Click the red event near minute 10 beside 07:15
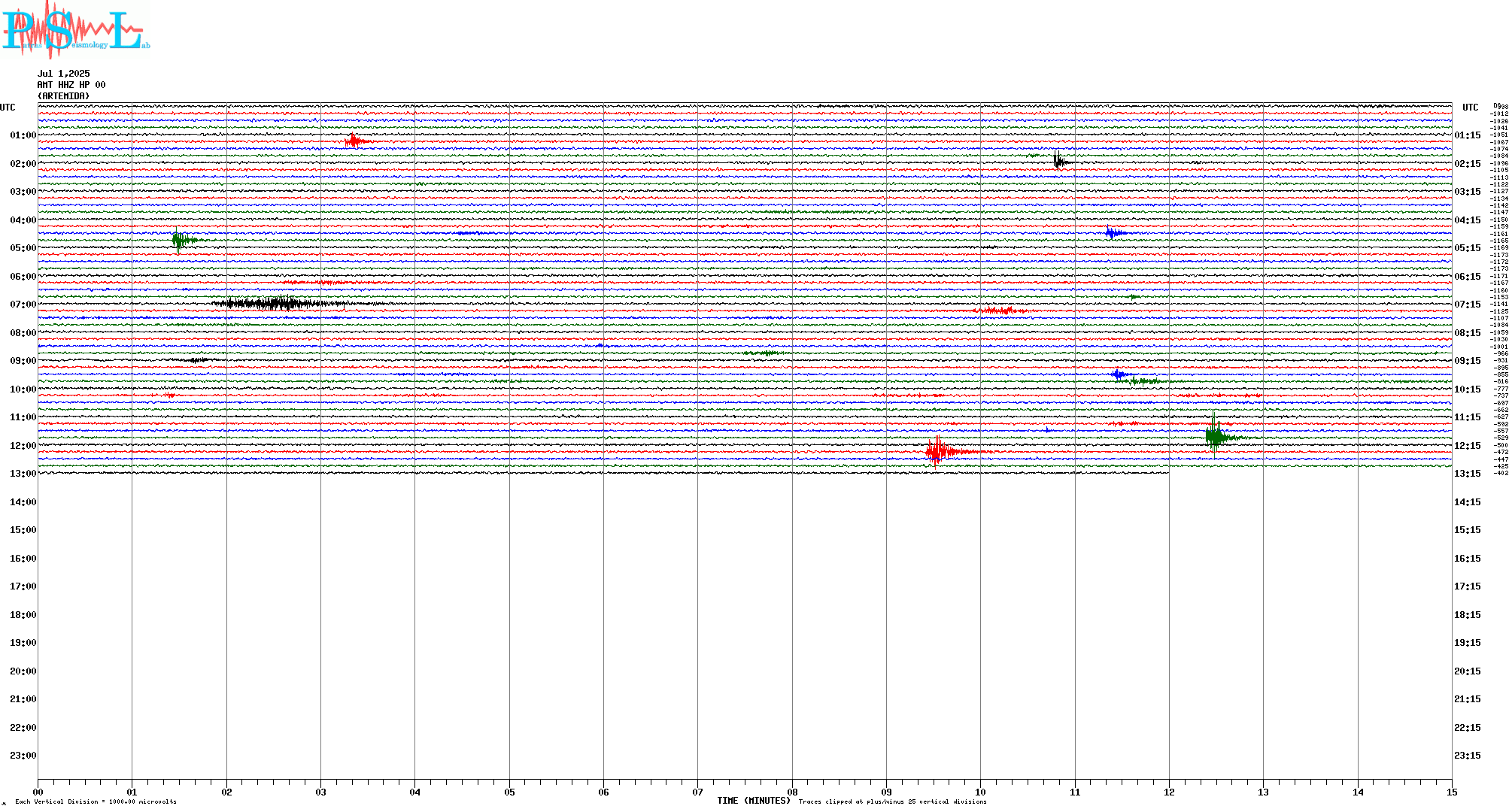This screenshot has width=1512, height=812. [x=999, y=311]
